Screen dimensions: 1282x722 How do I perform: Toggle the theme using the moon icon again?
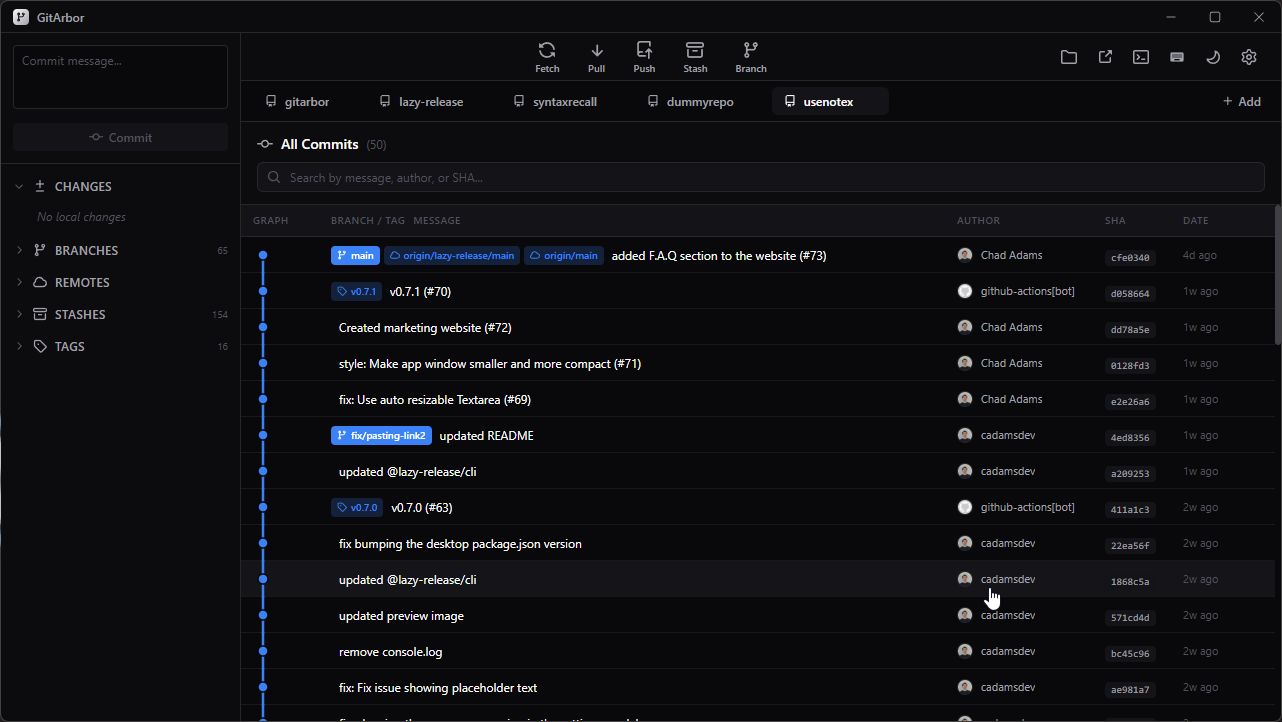click(1213, 57)
